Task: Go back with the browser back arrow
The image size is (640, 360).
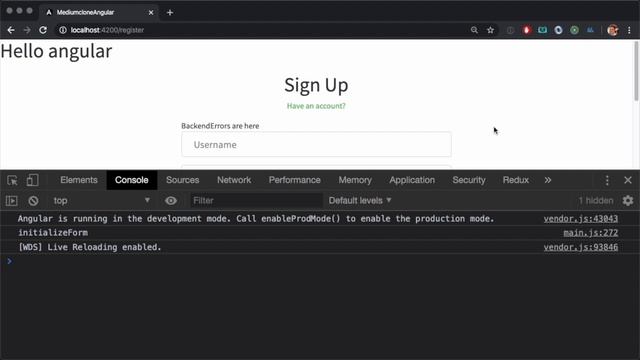Action: [11, 30]
